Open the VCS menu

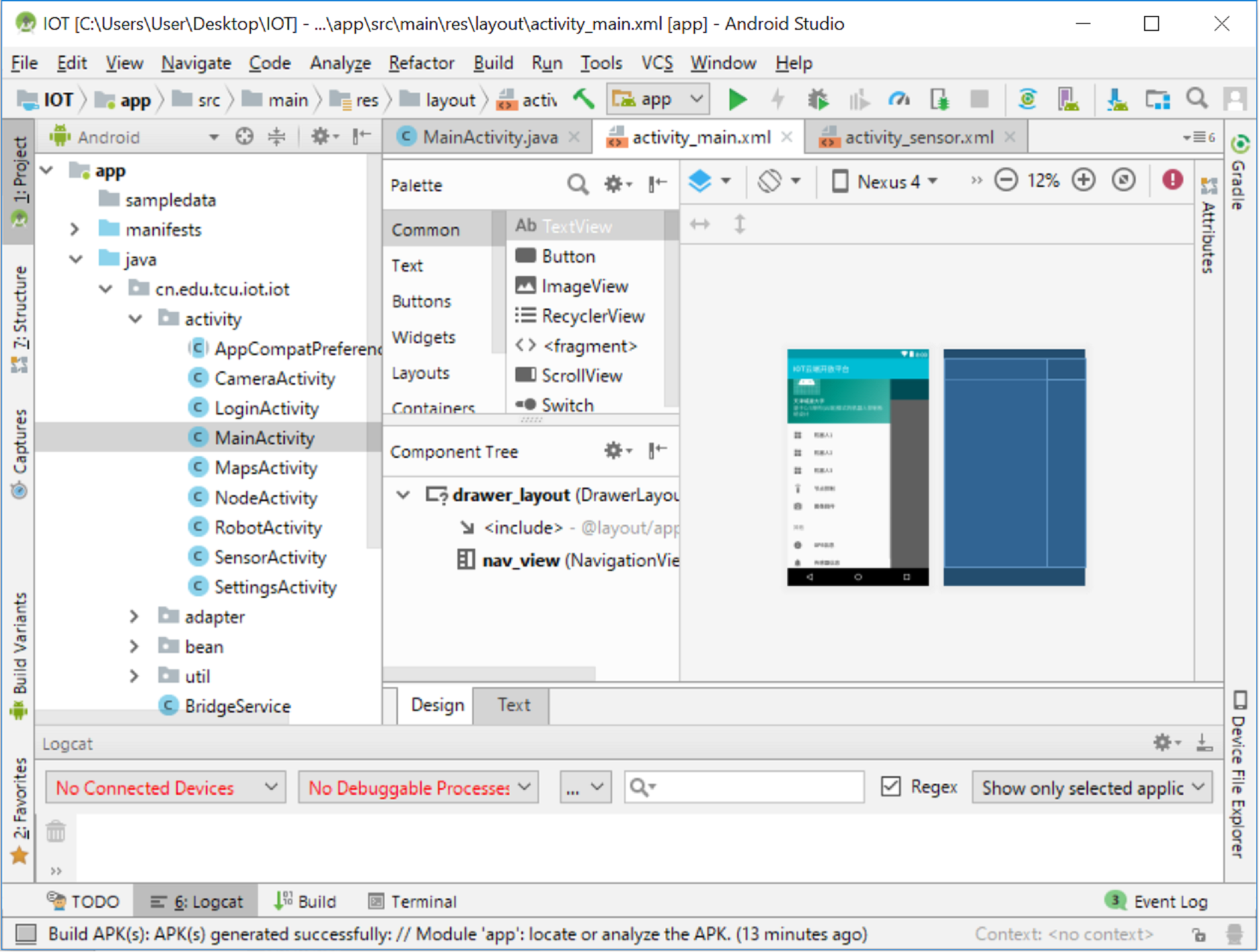tap(657, 63)
